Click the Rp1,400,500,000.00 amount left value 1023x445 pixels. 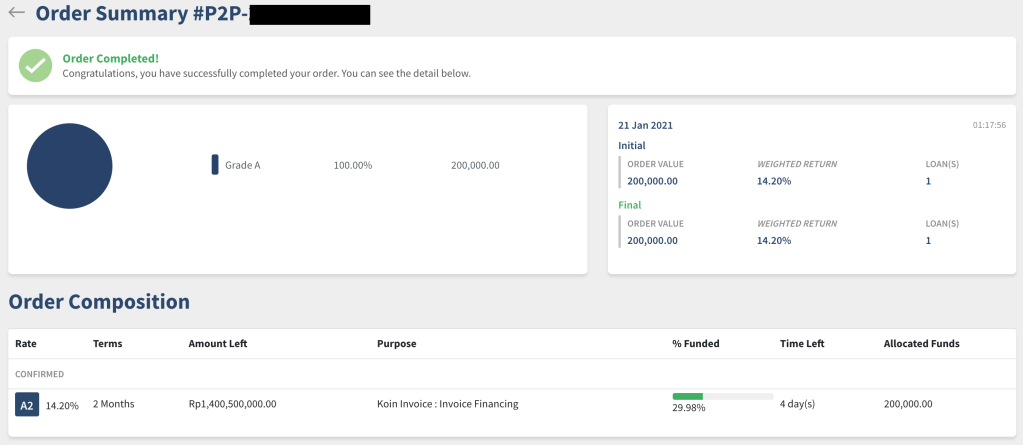pos(232,404)
